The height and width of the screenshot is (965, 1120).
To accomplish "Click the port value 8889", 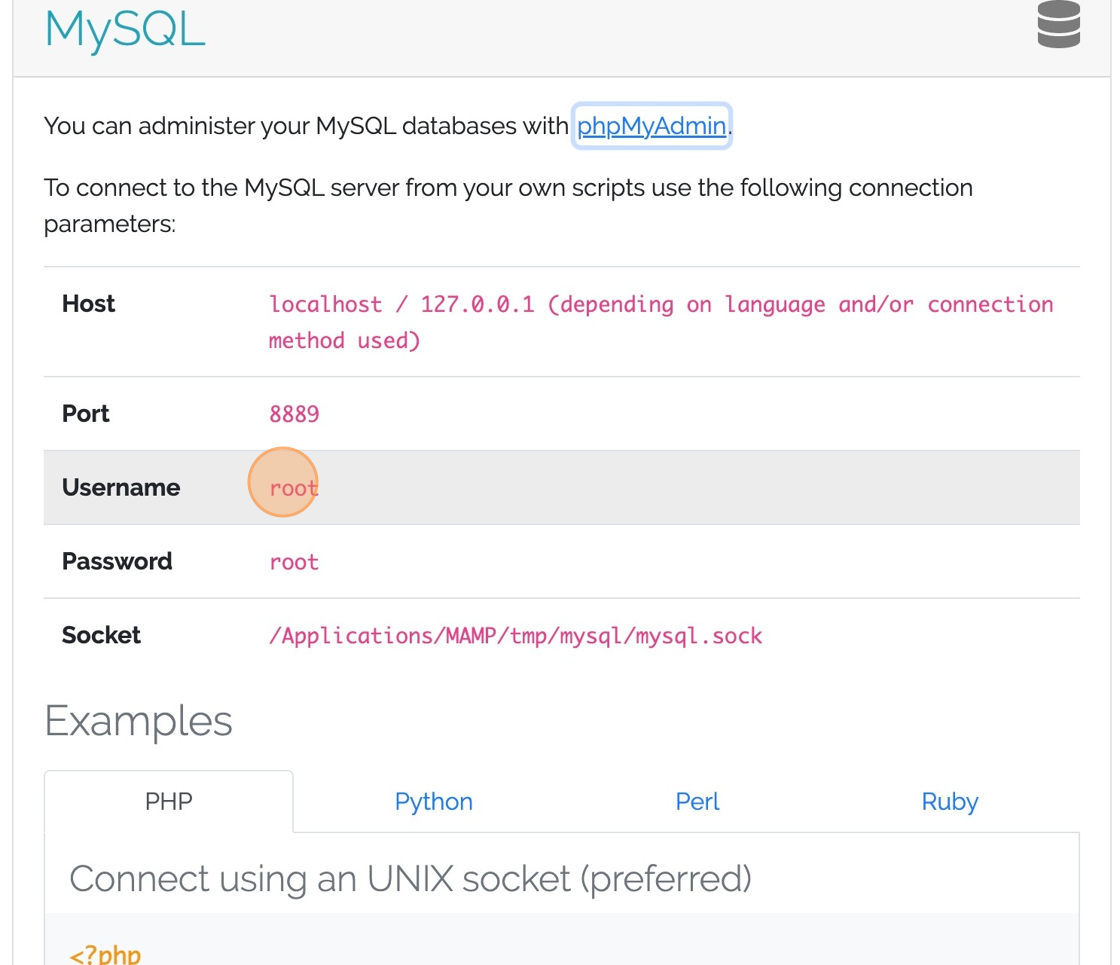I will coord(294,414).
